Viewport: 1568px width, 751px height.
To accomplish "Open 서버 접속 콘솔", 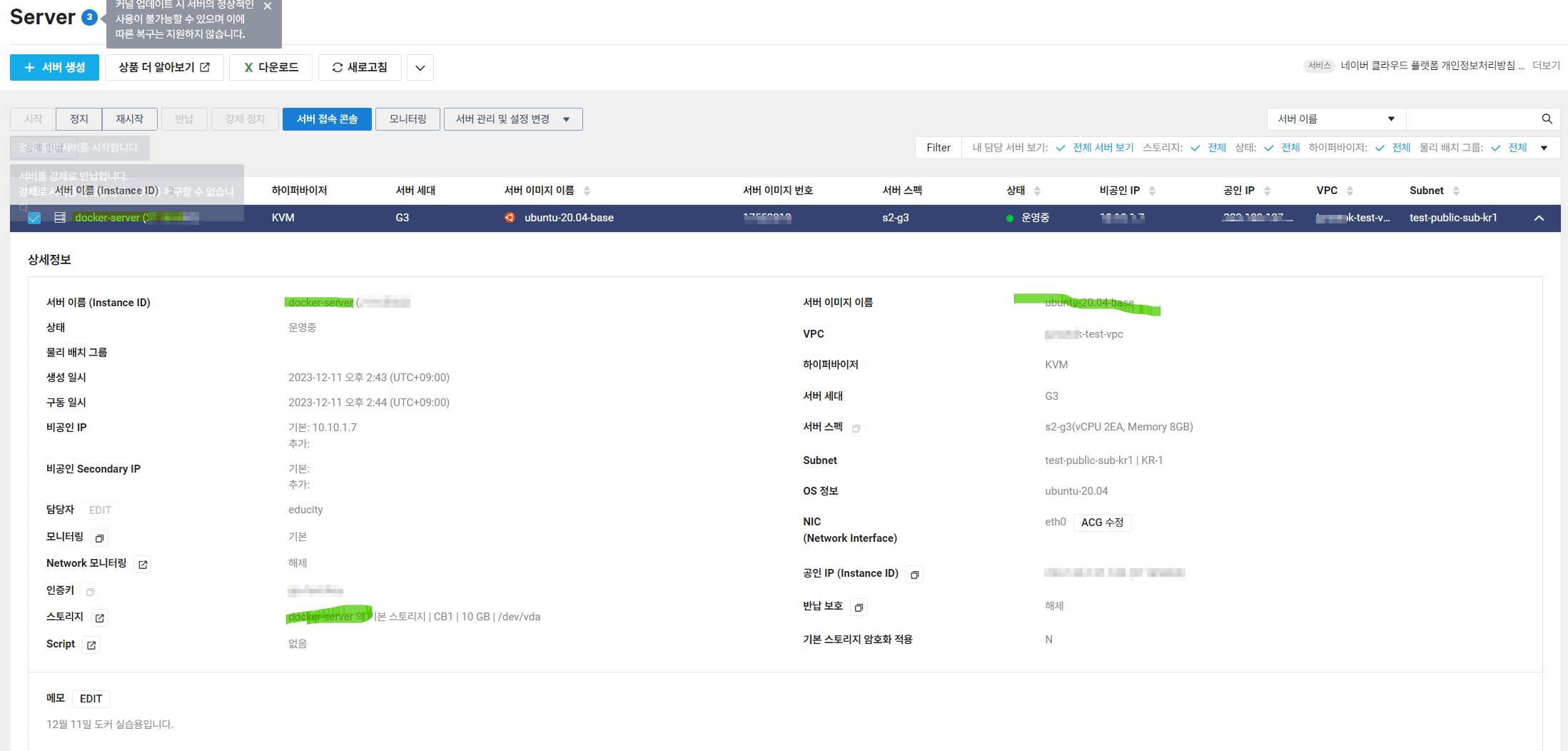I will [327, 119].
